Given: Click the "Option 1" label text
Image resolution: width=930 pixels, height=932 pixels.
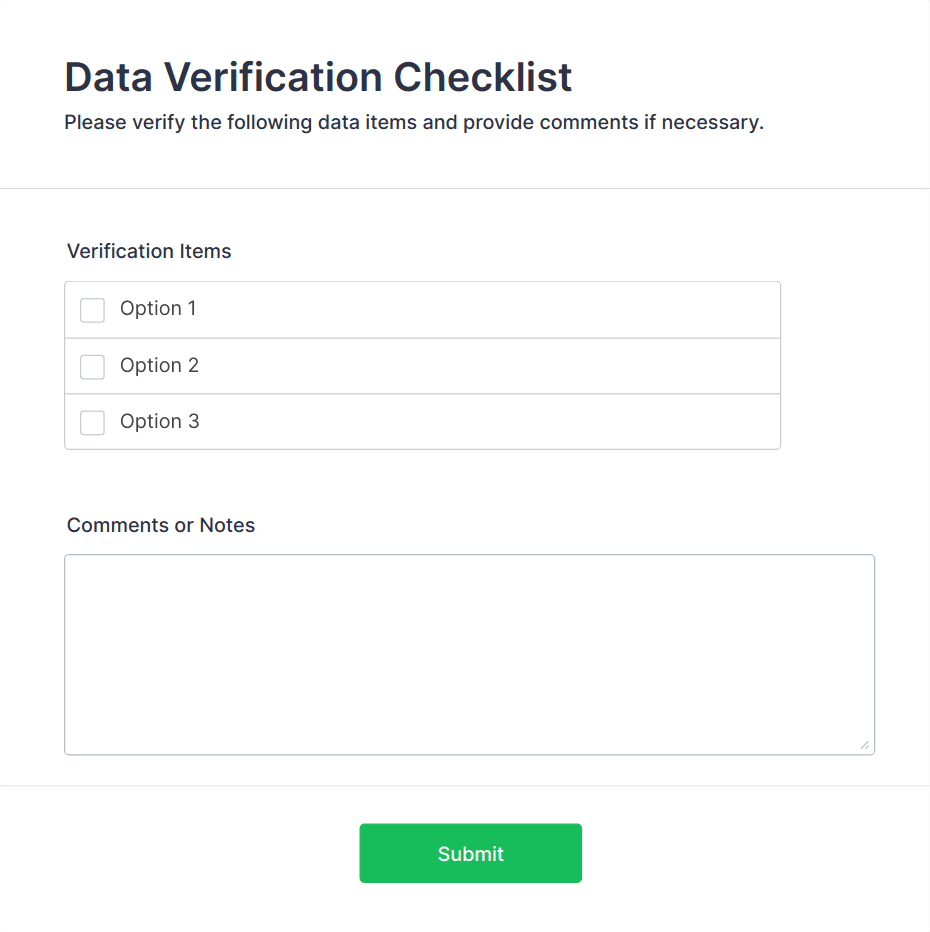Looking at the screenshot, I should click(x=158, y=309).
